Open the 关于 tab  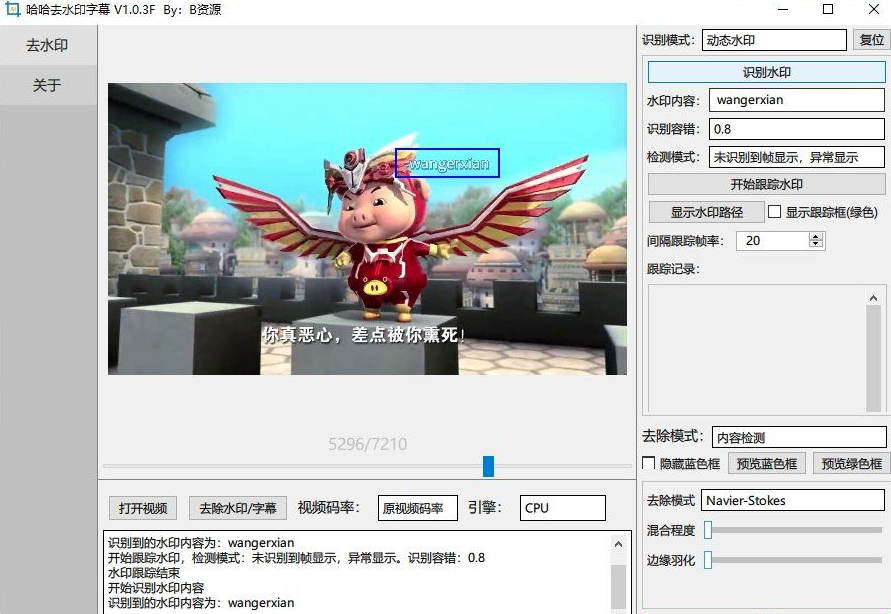[48, 85]
